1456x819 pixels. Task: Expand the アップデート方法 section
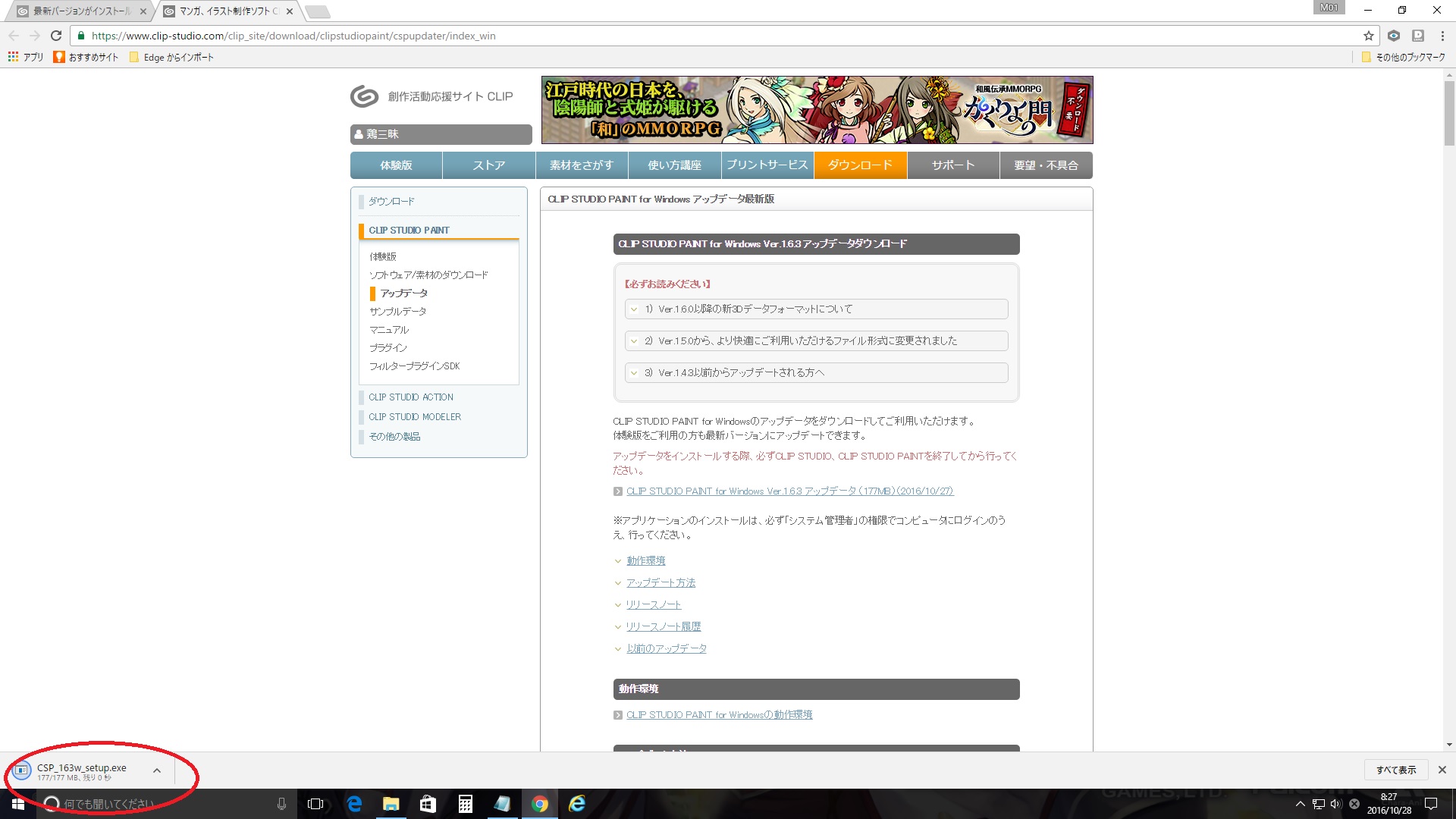pos(661,583)
